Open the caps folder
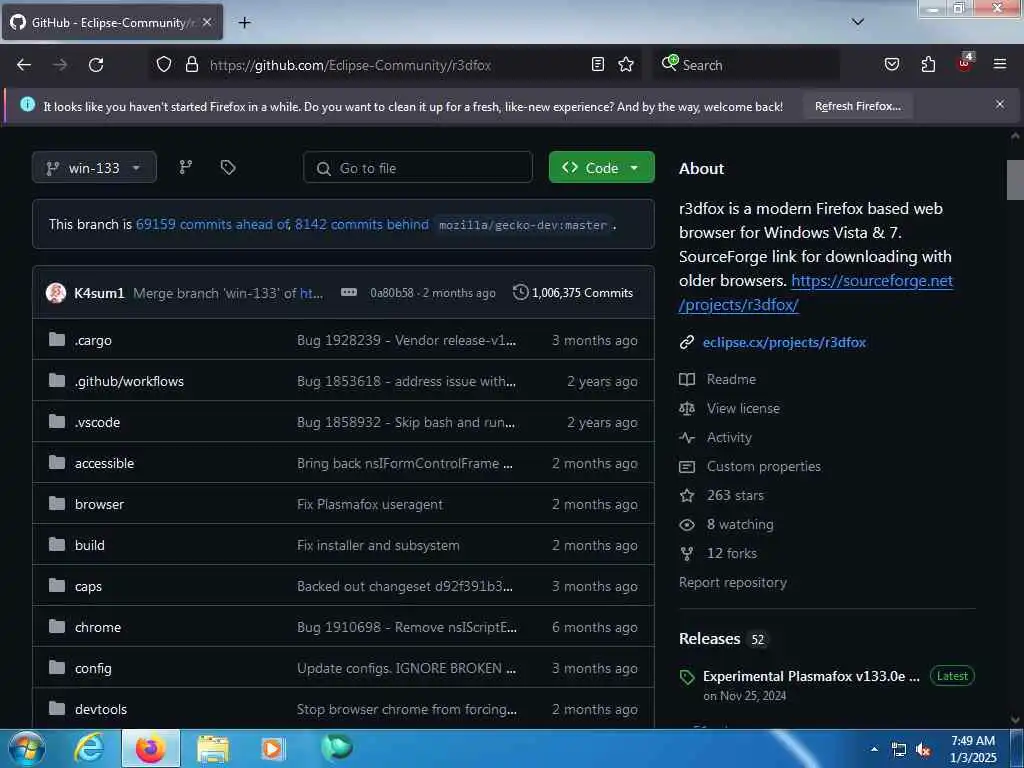This screenshot has width=1024, height=768. pos(88,586)
